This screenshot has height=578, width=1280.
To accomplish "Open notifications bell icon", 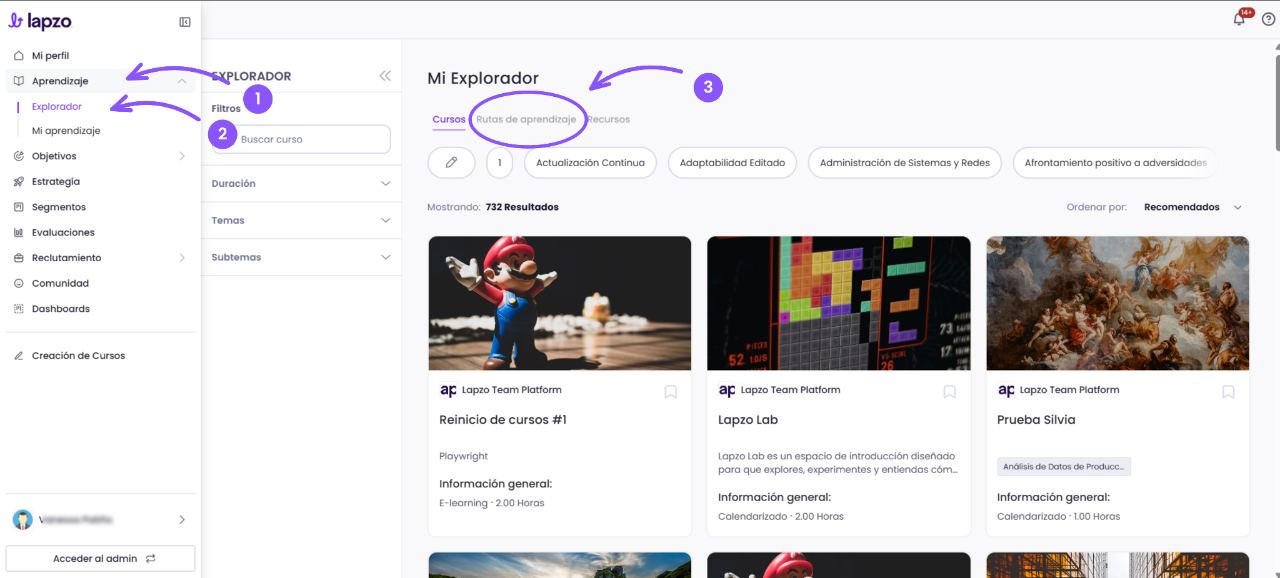I will pyautogui.click(x=1240, y=19).
